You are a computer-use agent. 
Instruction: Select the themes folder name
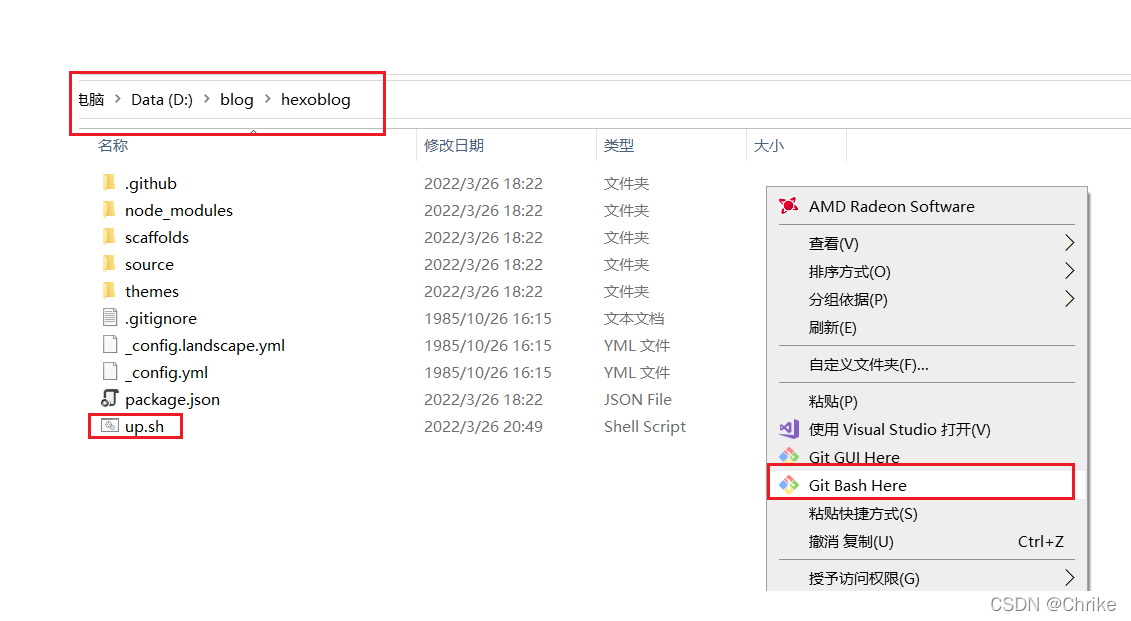point(151,291)
